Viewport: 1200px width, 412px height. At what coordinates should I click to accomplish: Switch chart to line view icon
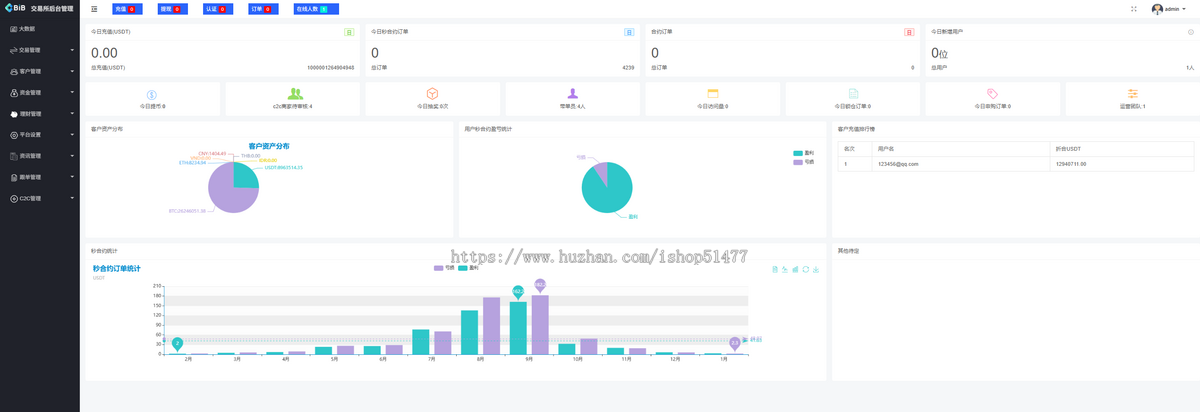tap(785, 269)
